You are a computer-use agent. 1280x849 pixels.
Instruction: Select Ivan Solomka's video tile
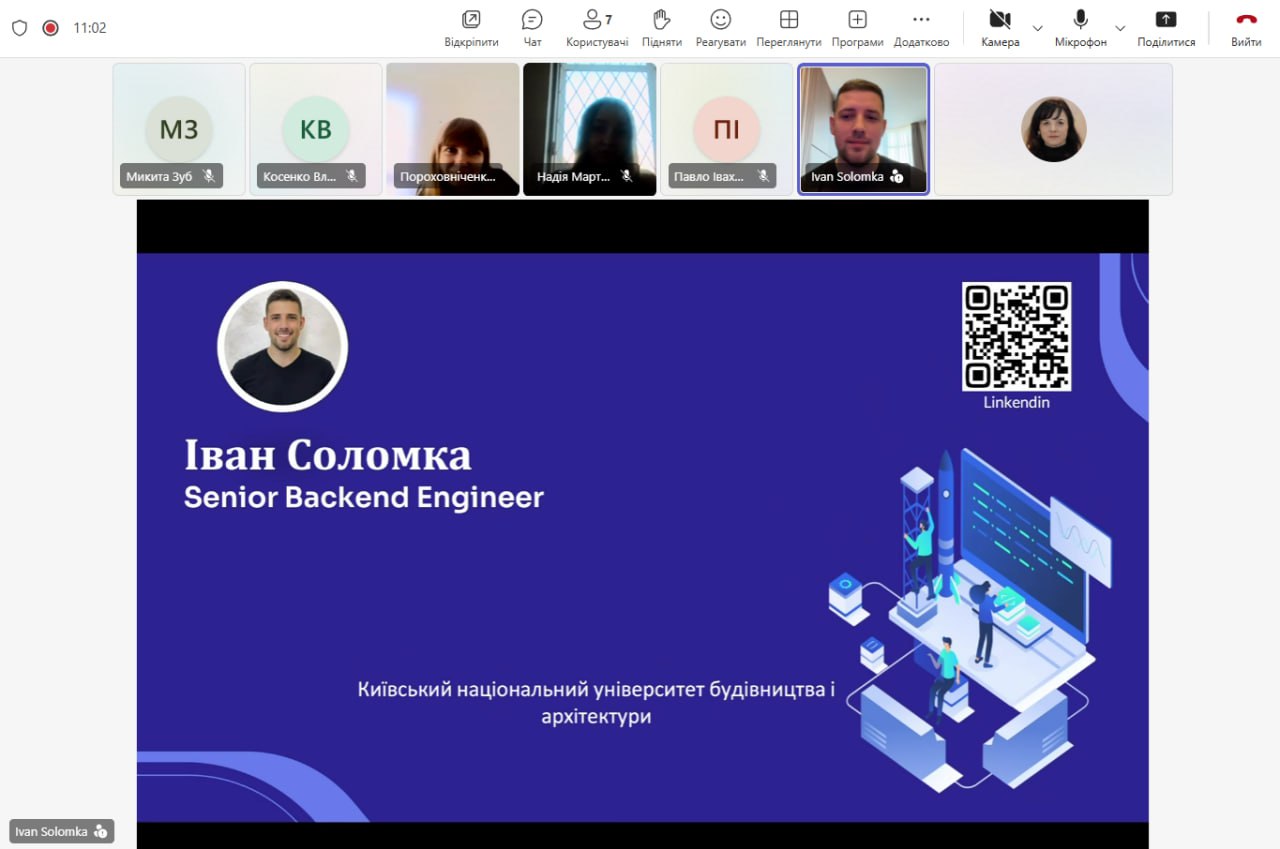863,128
